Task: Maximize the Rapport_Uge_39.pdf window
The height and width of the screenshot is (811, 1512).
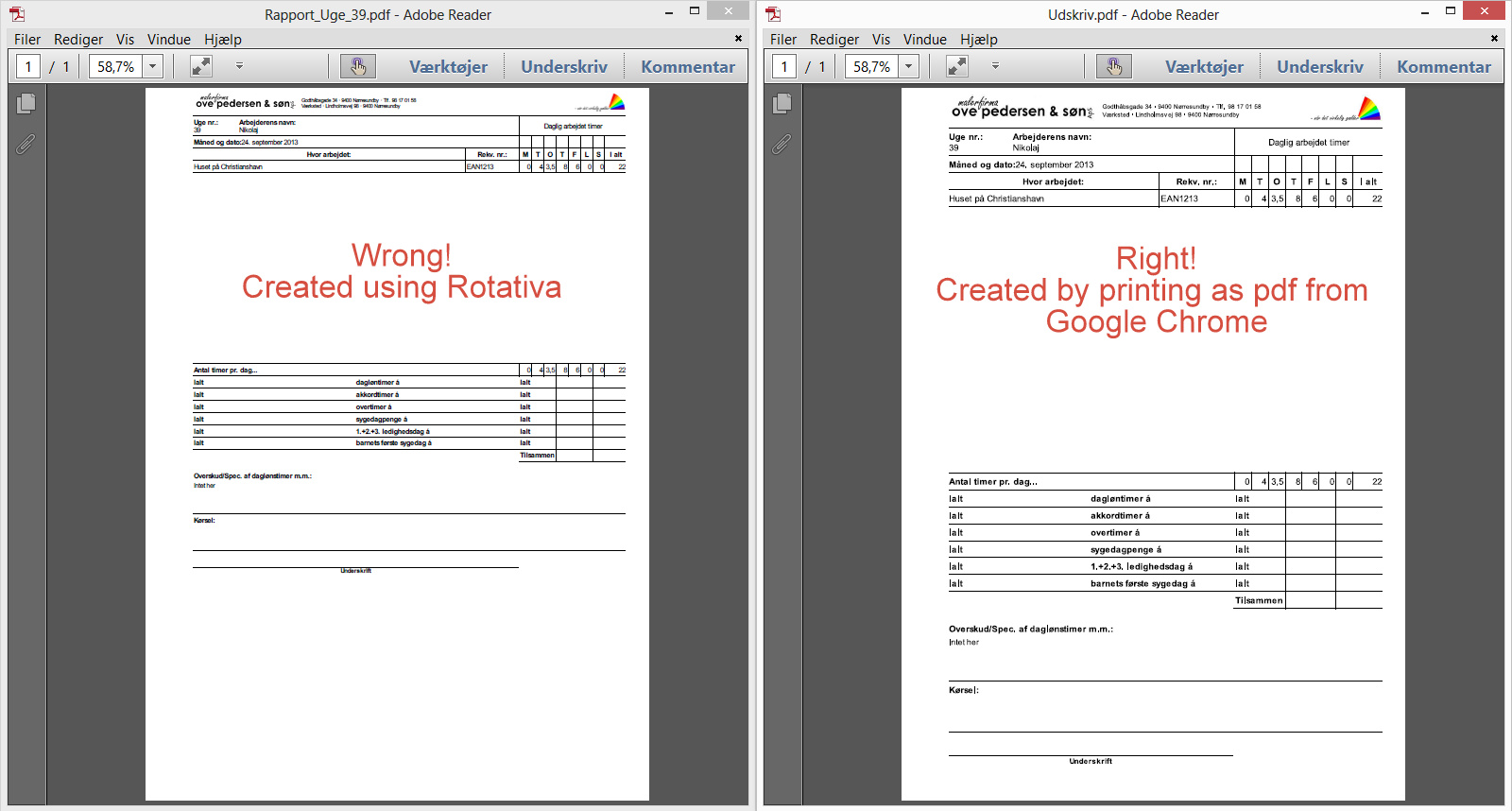Action: click(x=695, y=11)
